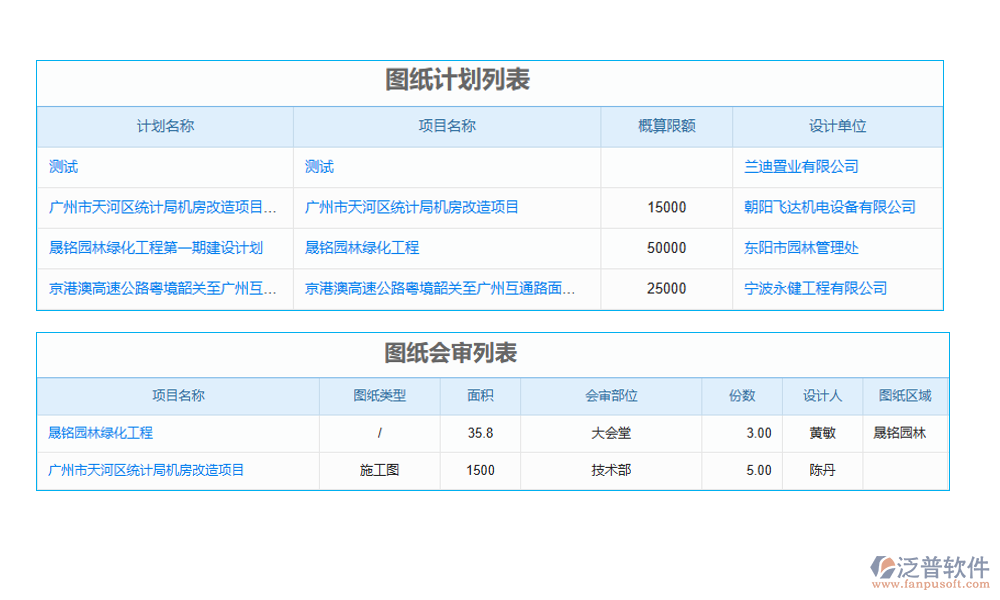Click the 泛普软件 logo icon
This screenshot has width=1000, height=600.
pos(886,567)
